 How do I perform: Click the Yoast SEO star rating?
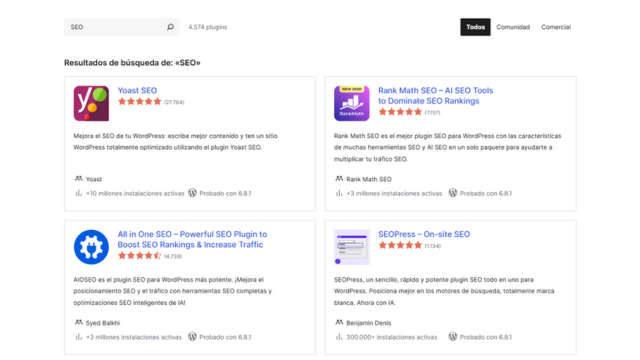point(140,102)
